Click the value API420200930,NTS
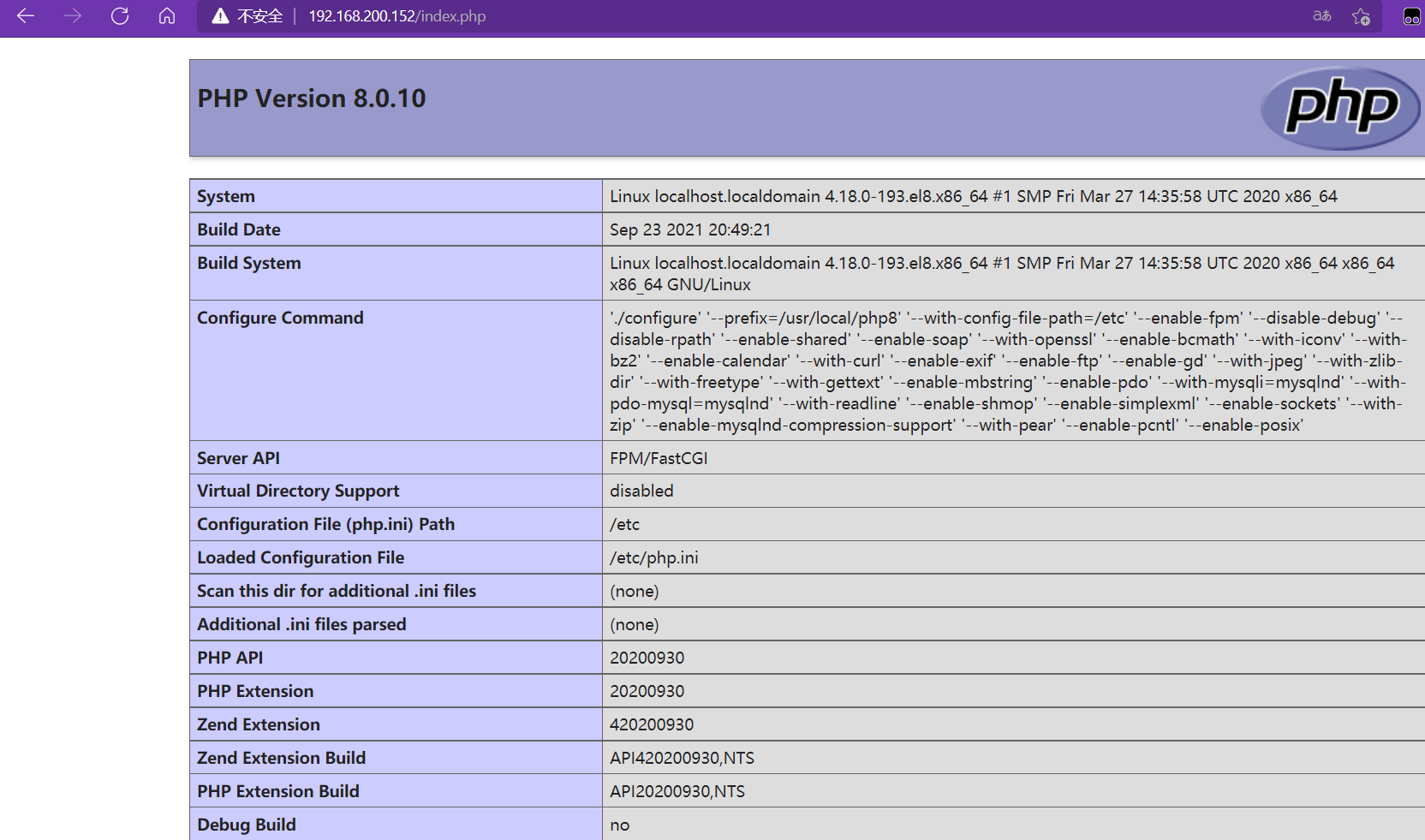Image resolution: width=1425 pixels, height=840 pixels. 682,758
